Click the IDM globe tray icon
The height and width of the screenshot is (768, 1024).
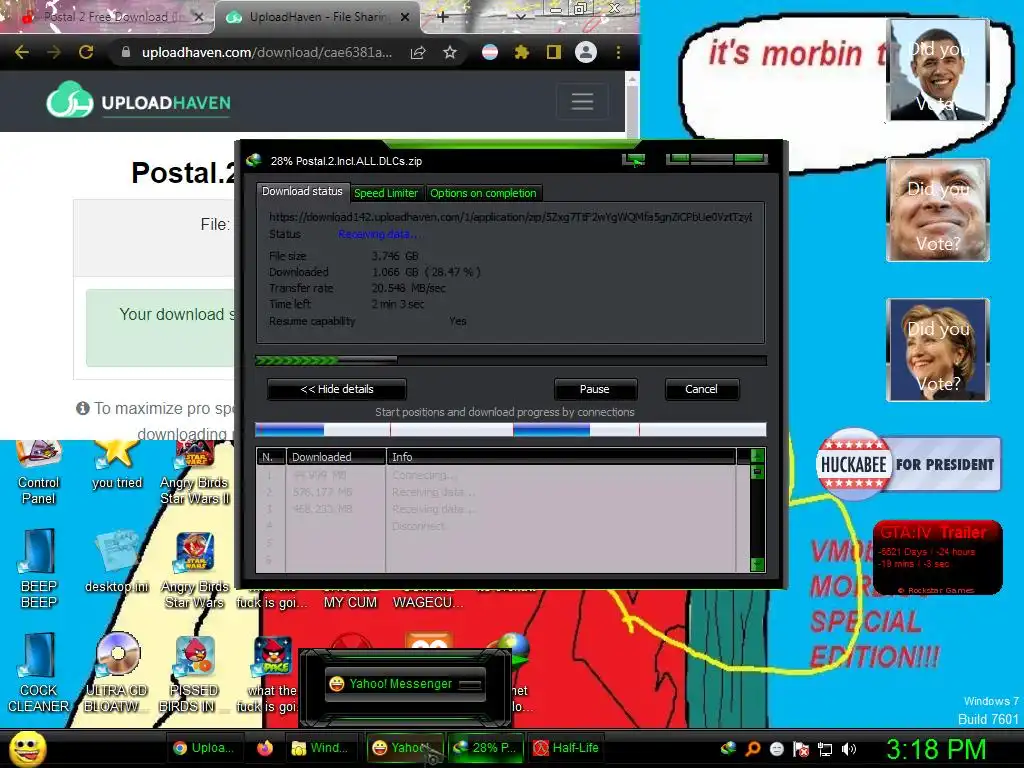728,748
